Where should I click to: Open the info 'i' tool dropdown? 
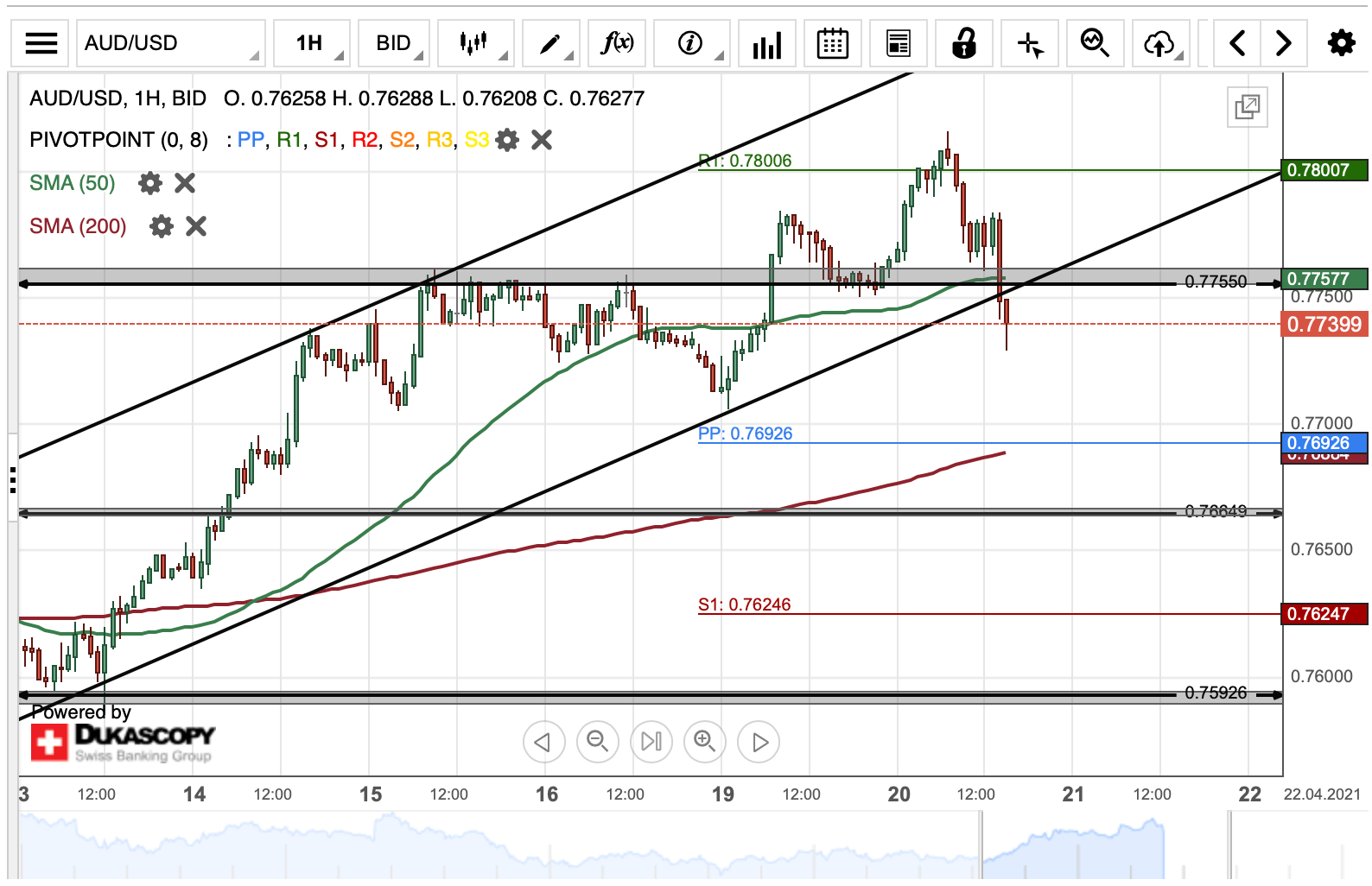[x=692, y=42]
